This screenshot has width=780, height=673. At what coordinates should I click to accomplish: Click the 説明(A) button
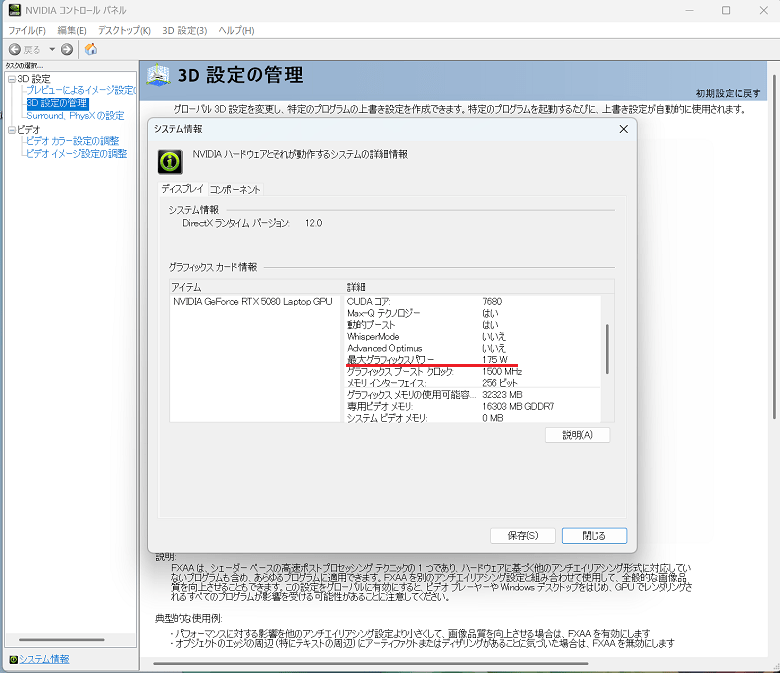[x=577, y=435]
